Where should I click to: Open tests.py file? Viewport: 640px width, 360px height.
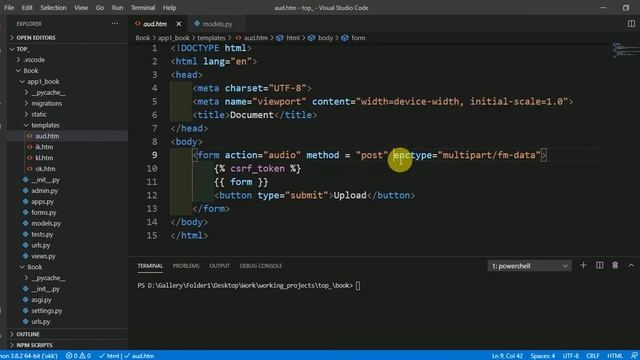click(67, 234)
